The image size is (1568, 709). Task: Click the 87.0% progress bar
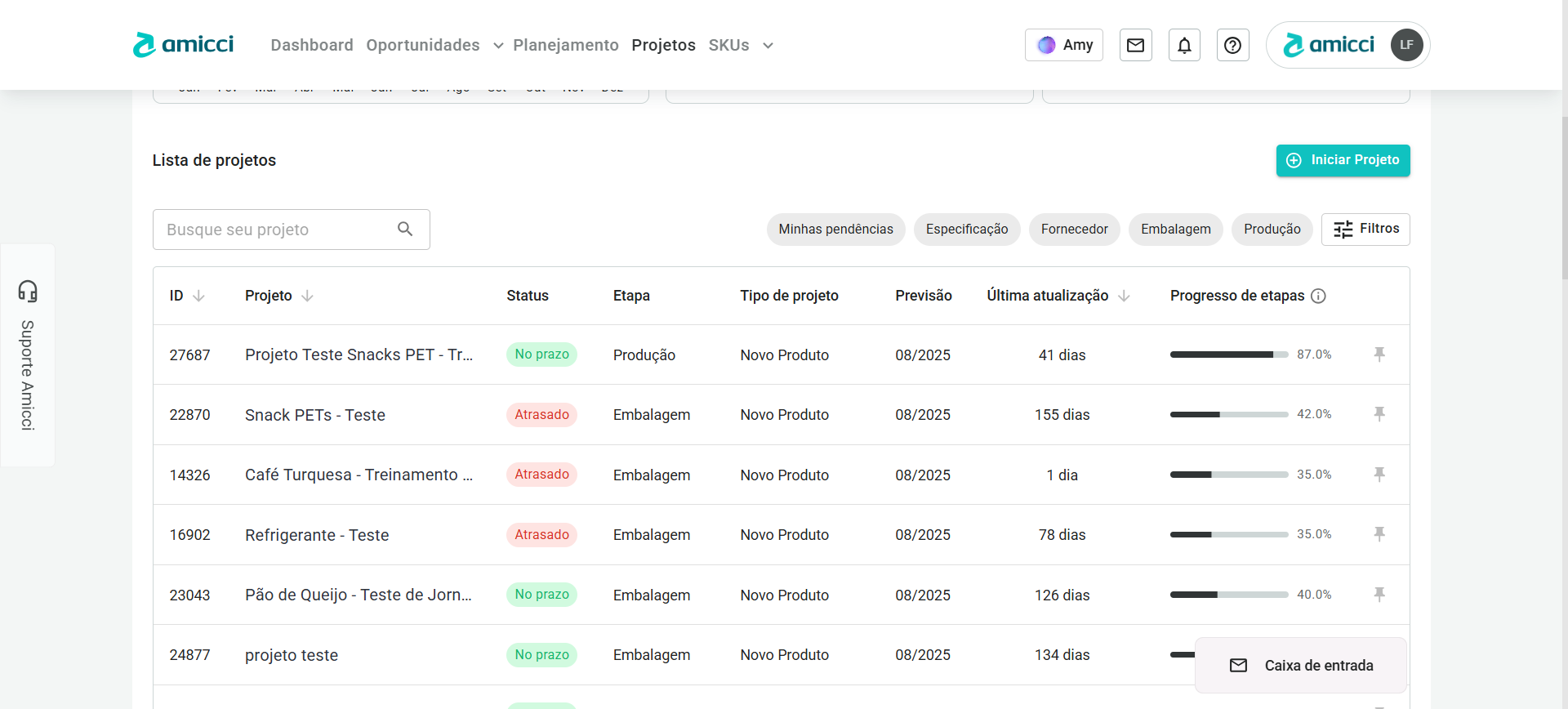coord(1228,354)
